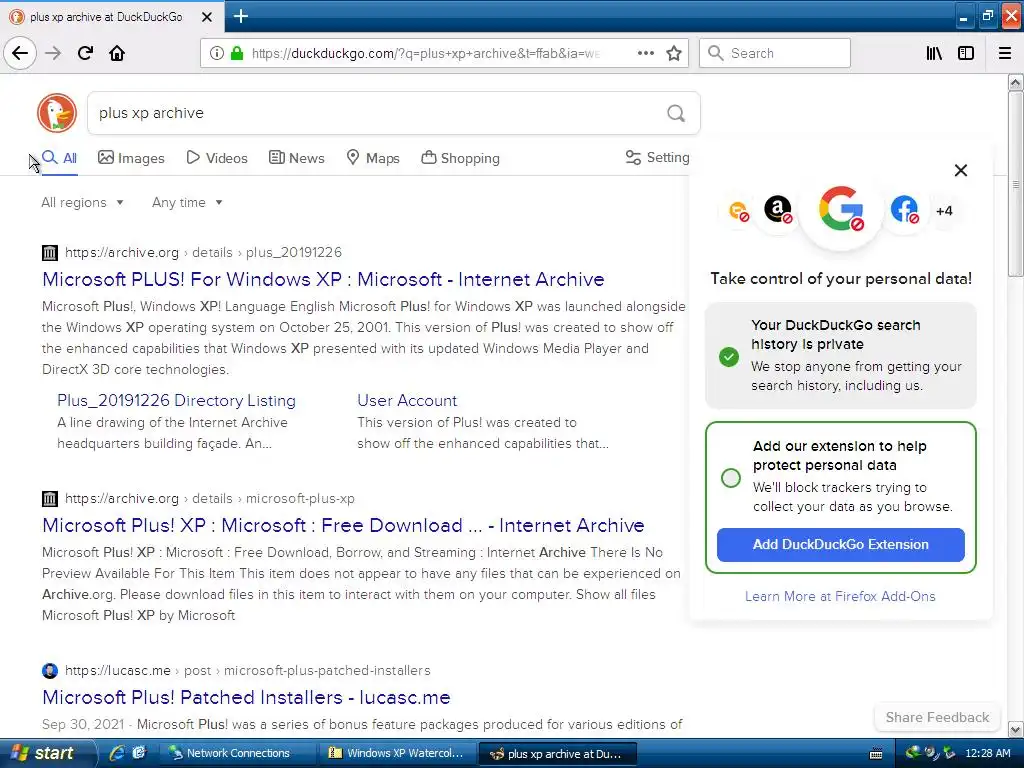Image resolution: width=1024 pixels, height=768 pixels.
Task: Close the privacy promo panel
Action: pos(961,170)
